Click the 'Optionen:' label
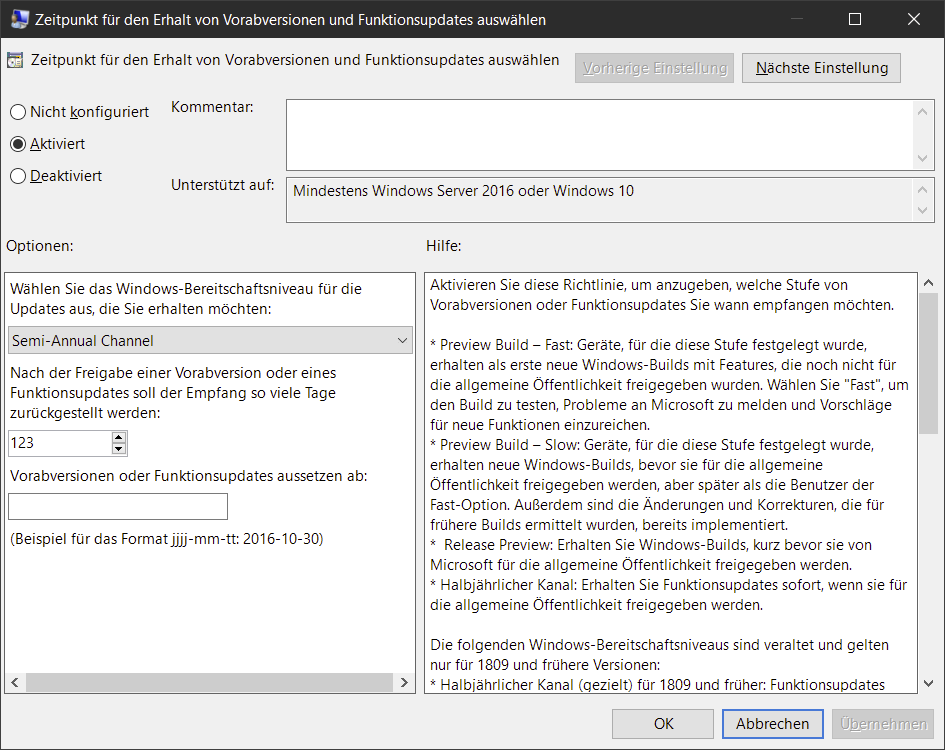 [x=40, y=246]
